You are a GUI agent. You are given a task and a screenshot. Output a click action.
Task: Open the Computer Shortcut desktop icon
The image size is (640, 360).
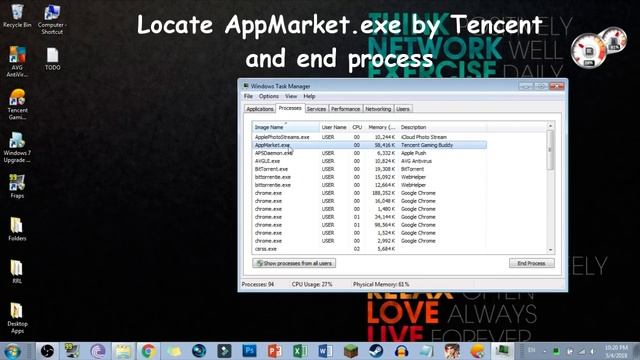(x=52, y=19)
